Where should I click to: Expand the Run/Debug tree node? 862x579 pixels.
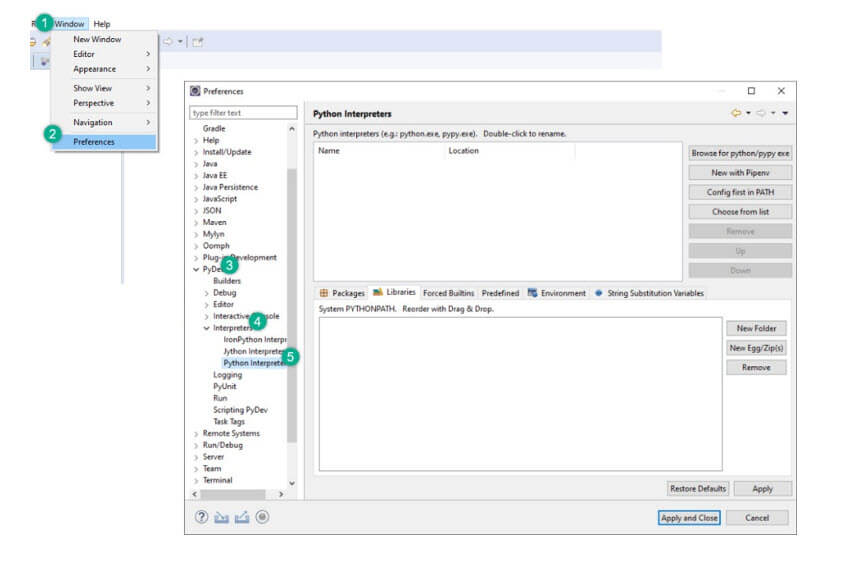coord(196,445)
